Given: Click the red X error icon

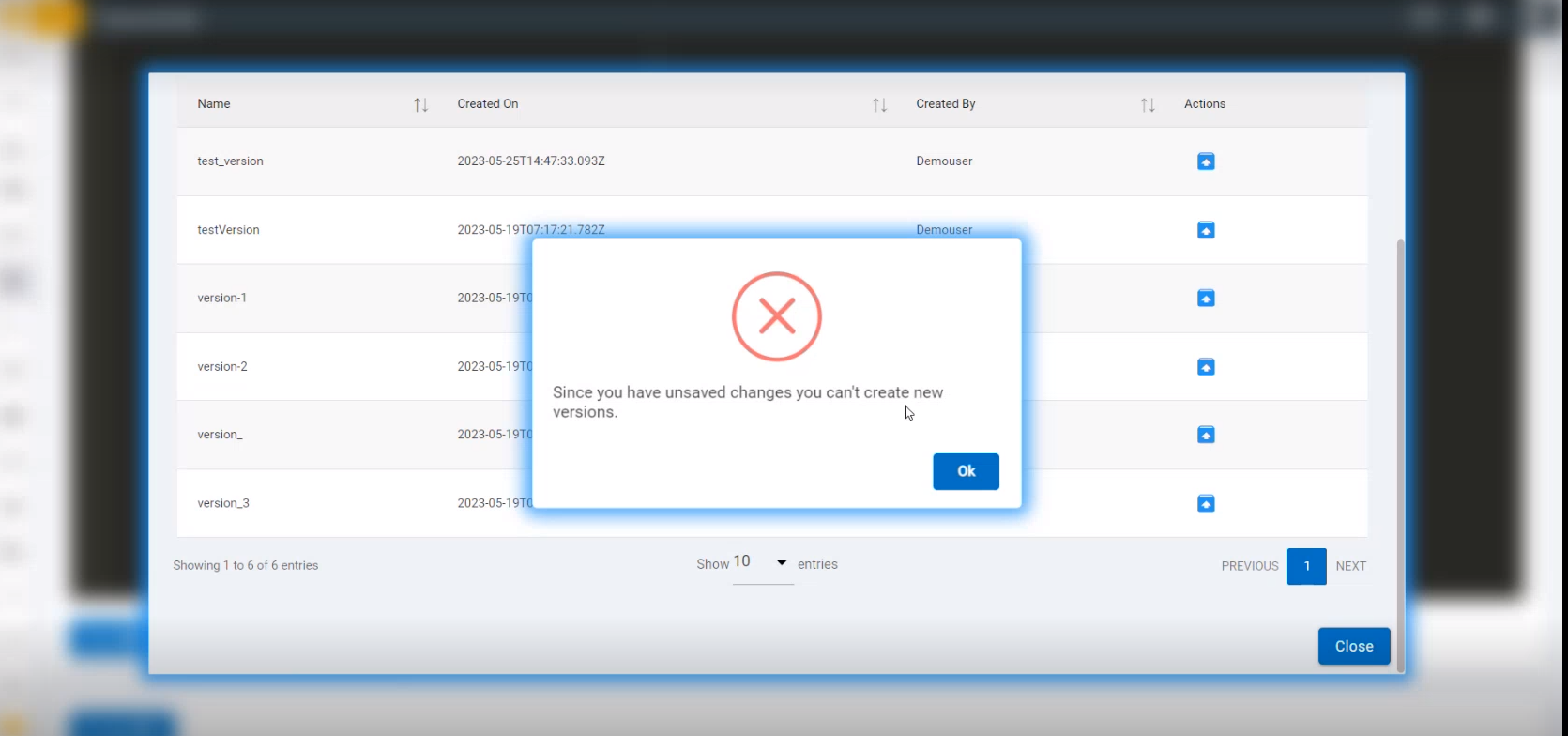Looking at the screenshot, I should [x=777, y=316].
